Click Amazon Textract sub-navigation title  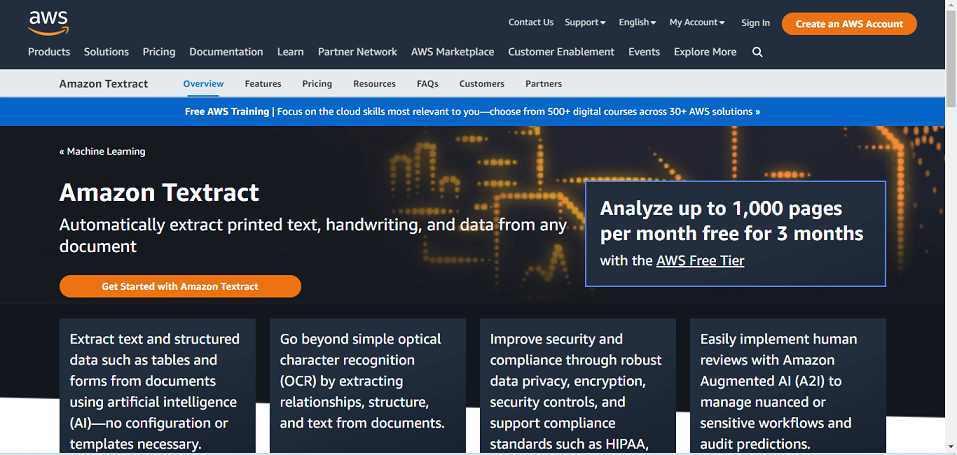click(x=104, y=84)
